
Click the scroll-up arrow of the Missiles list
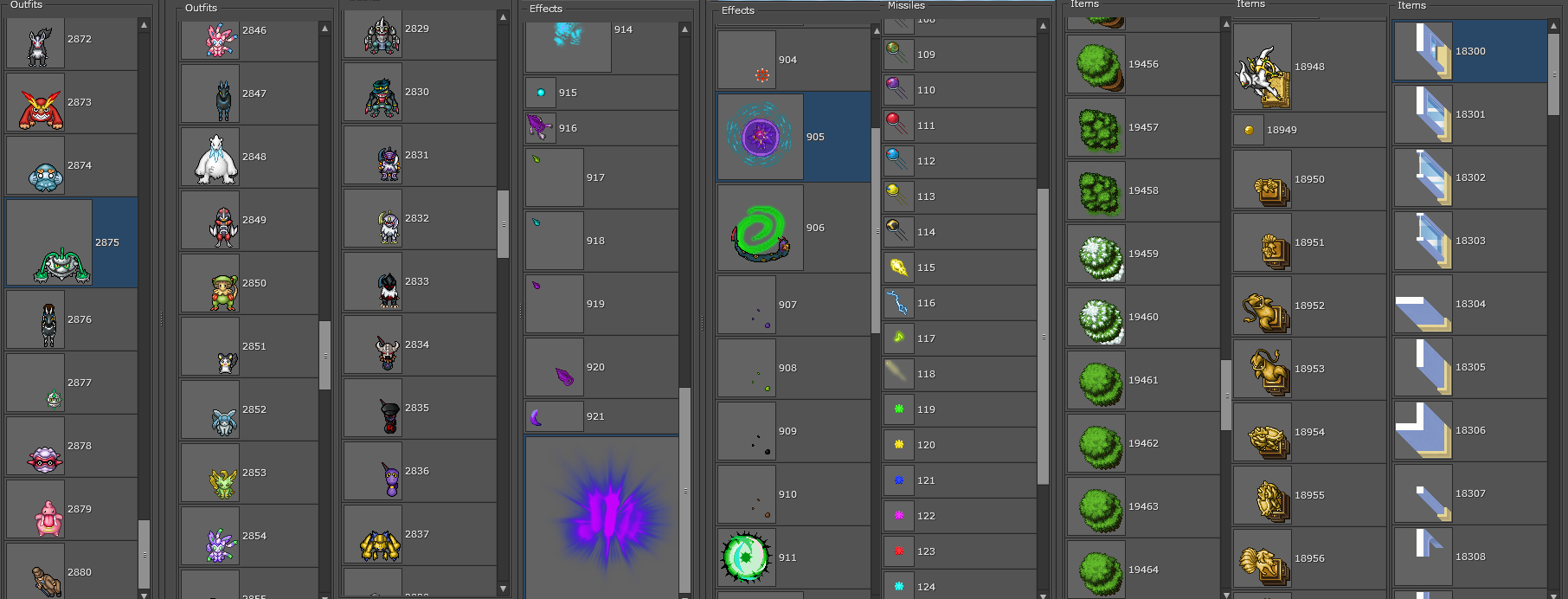tap(1043, 27)
